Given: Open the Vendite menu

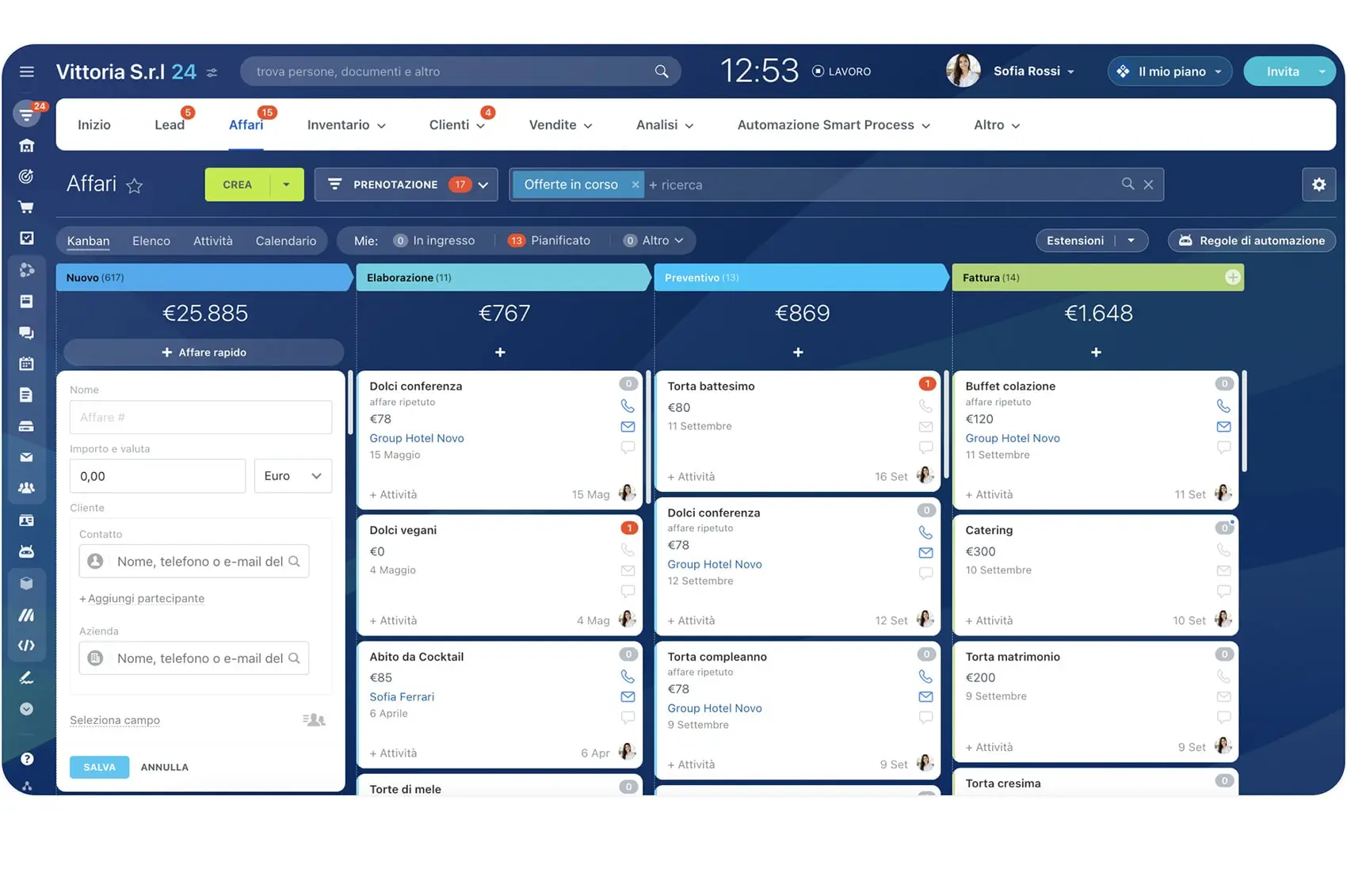Looking at the screenshot, I should tap(560, 125).
